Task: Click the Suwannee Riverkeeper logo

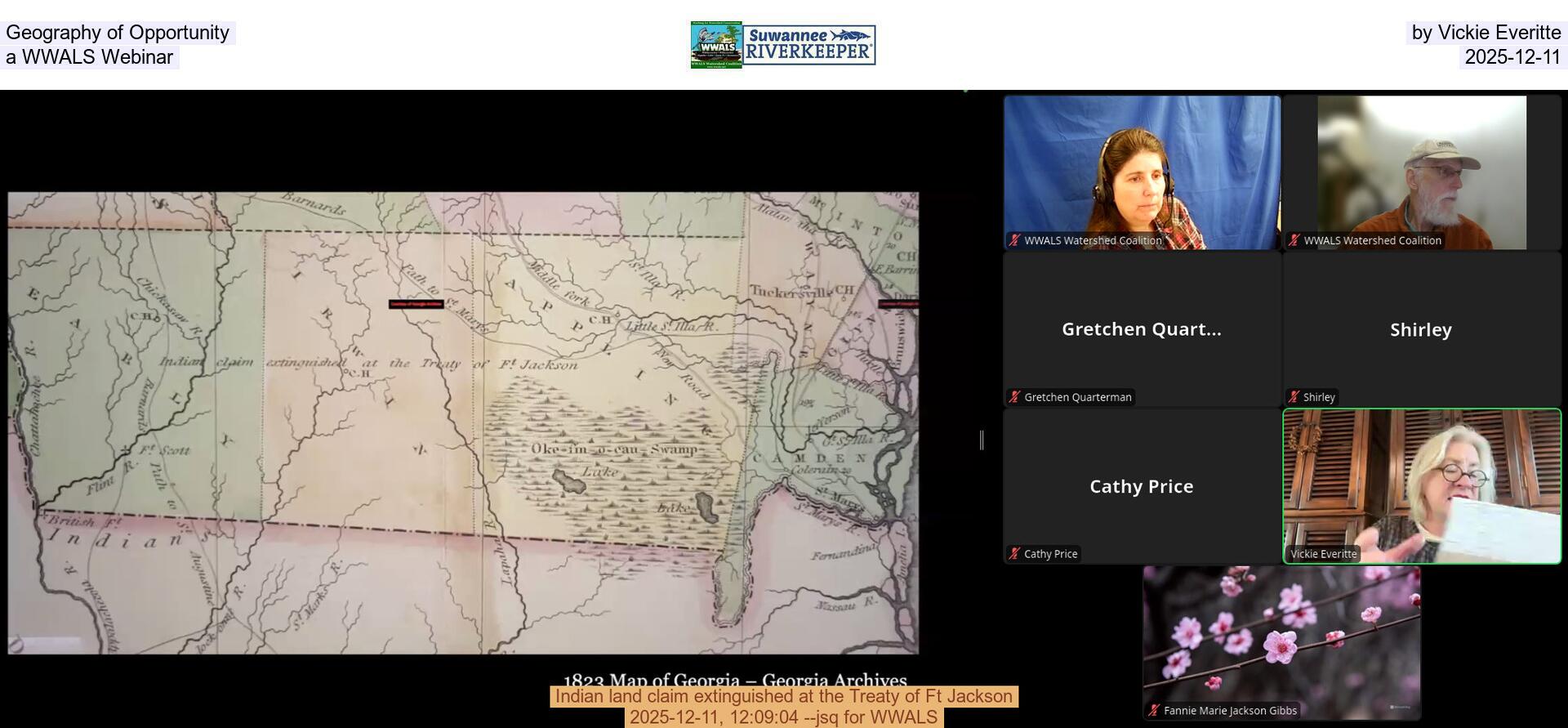Action: pyautogui.click(x=809, y=45)
